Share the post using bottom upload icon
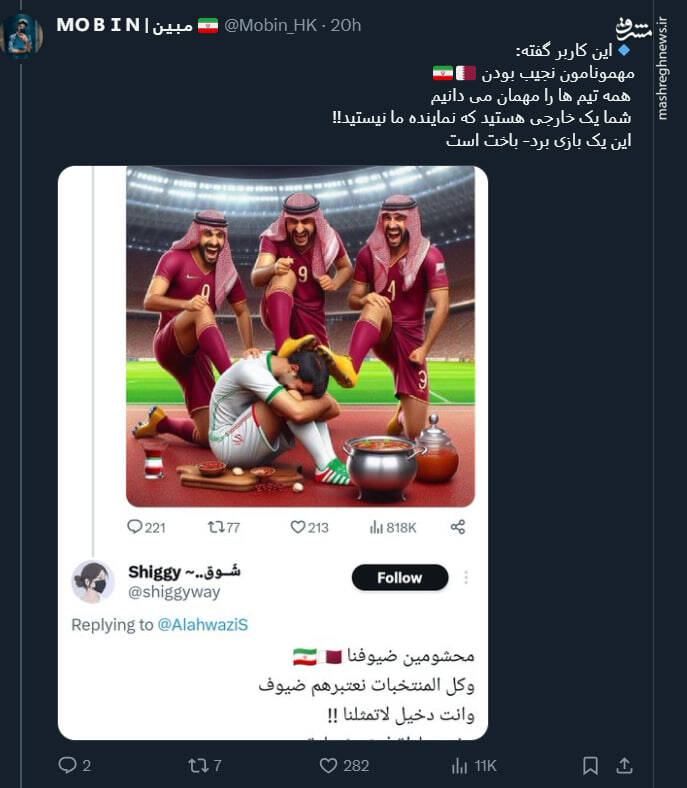The width and height of the screenshot is (687, 788). point(625,765)
